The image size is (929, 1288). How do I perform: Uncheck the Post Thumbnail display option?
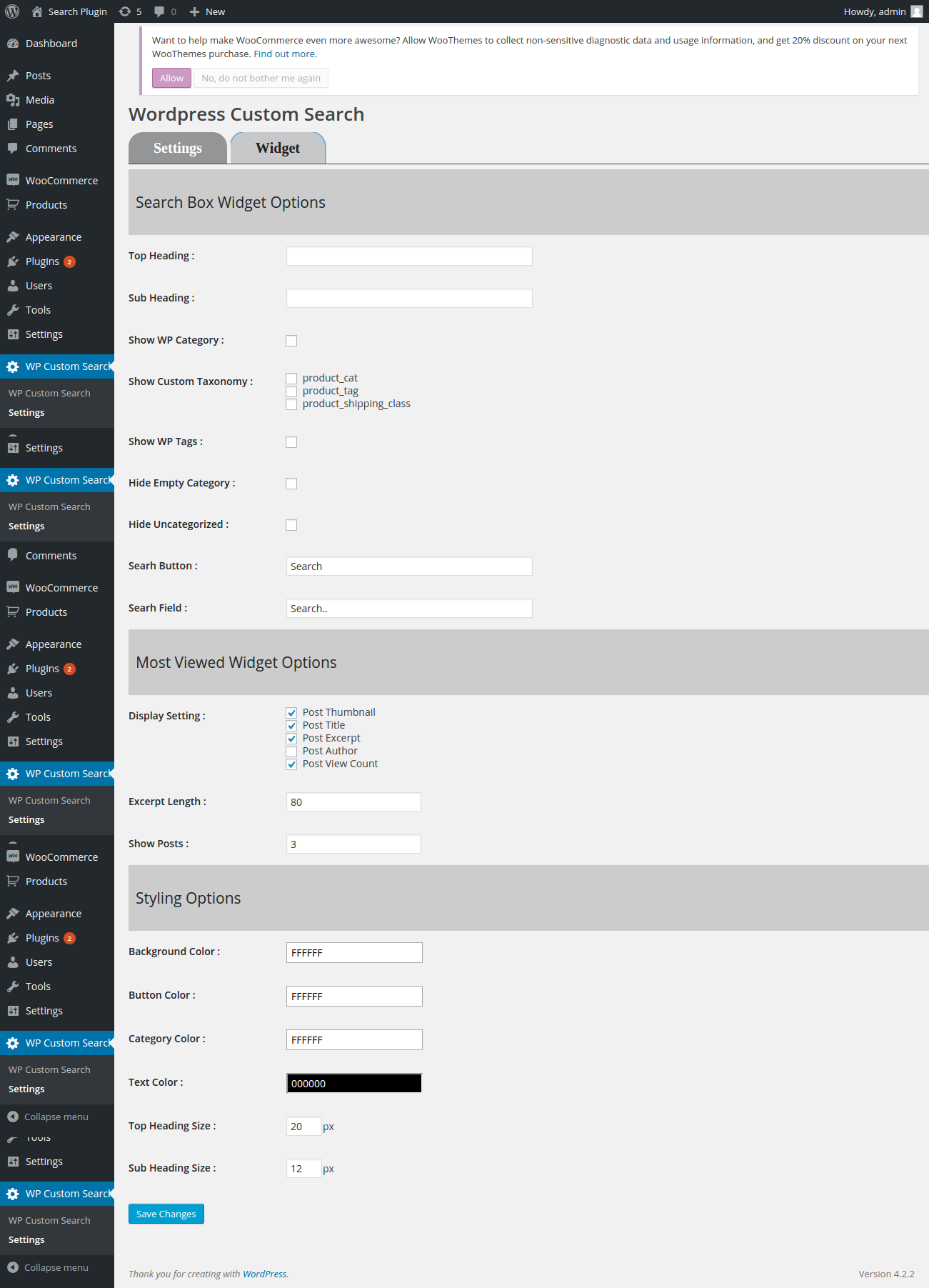point(291,713)
